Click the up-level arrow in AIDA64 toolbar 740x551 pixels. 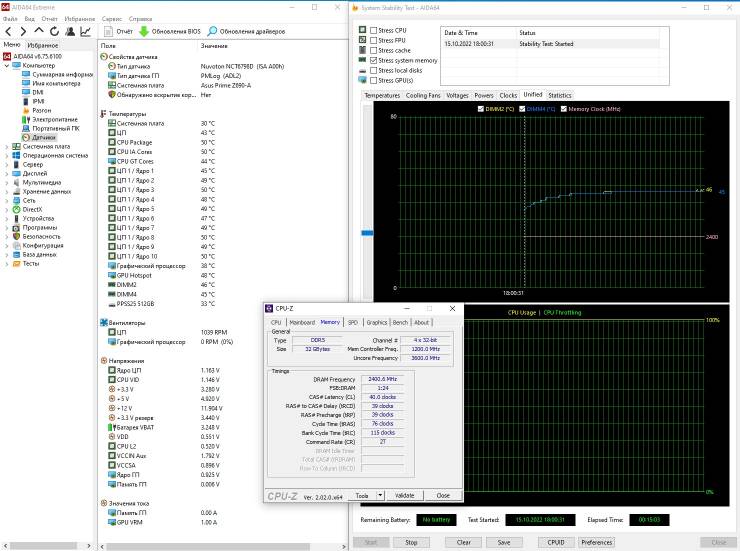[x=39, y=31]
